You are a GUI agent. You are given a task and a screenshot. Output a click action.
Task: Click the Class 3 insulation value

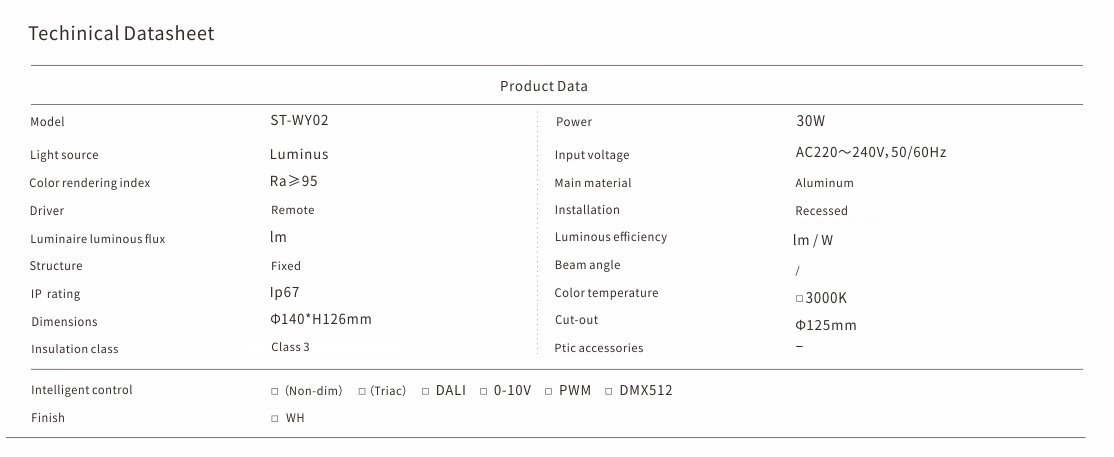tap(290, 348)
